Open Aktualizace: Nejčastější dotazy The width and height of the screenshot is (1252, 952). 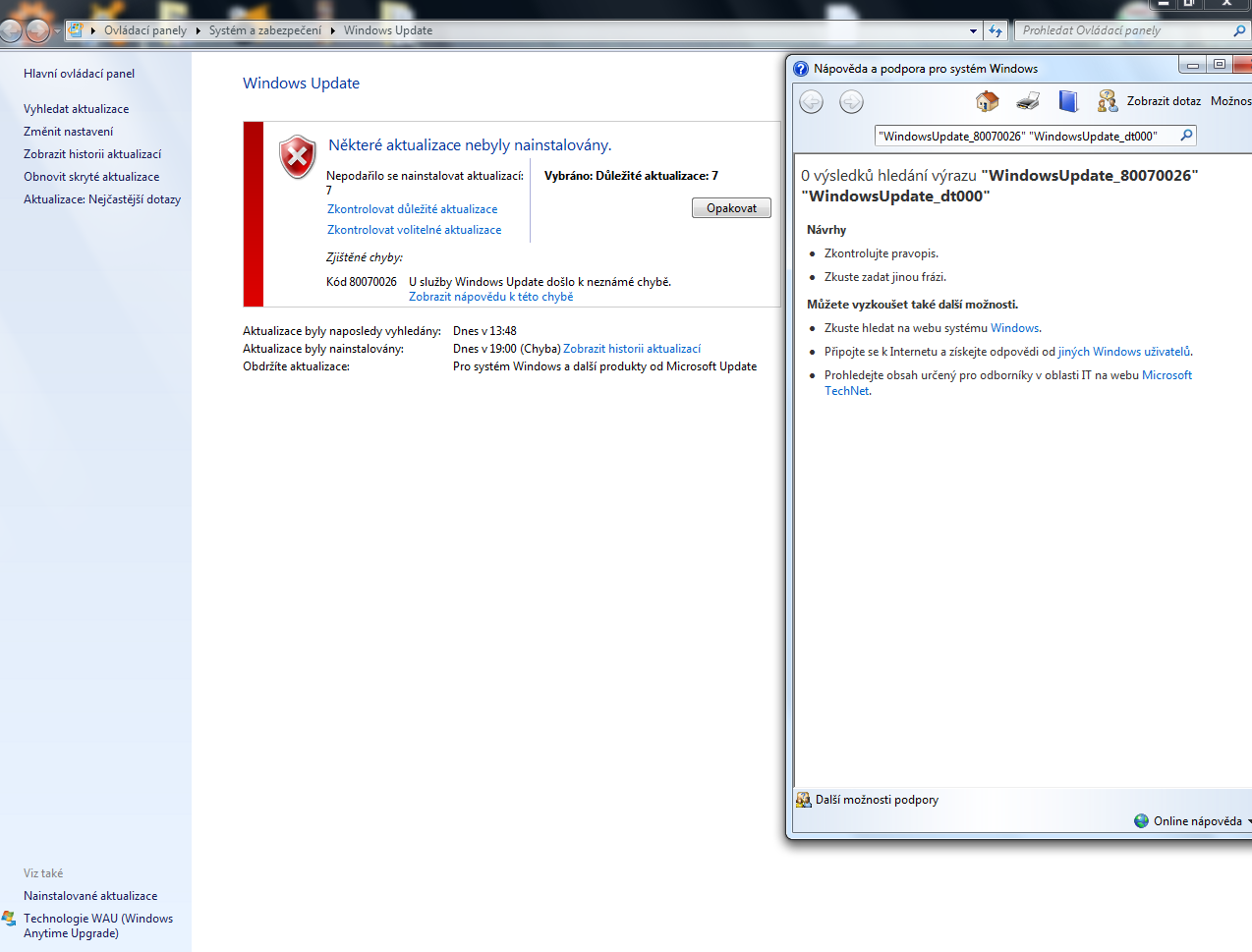(x=102, y=199)
